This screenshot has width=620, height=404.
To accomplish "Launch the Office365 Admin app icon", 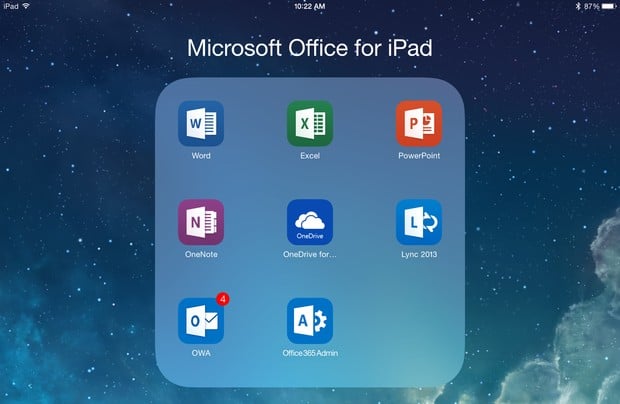I will pyautogui.click(x=310, y=321).
